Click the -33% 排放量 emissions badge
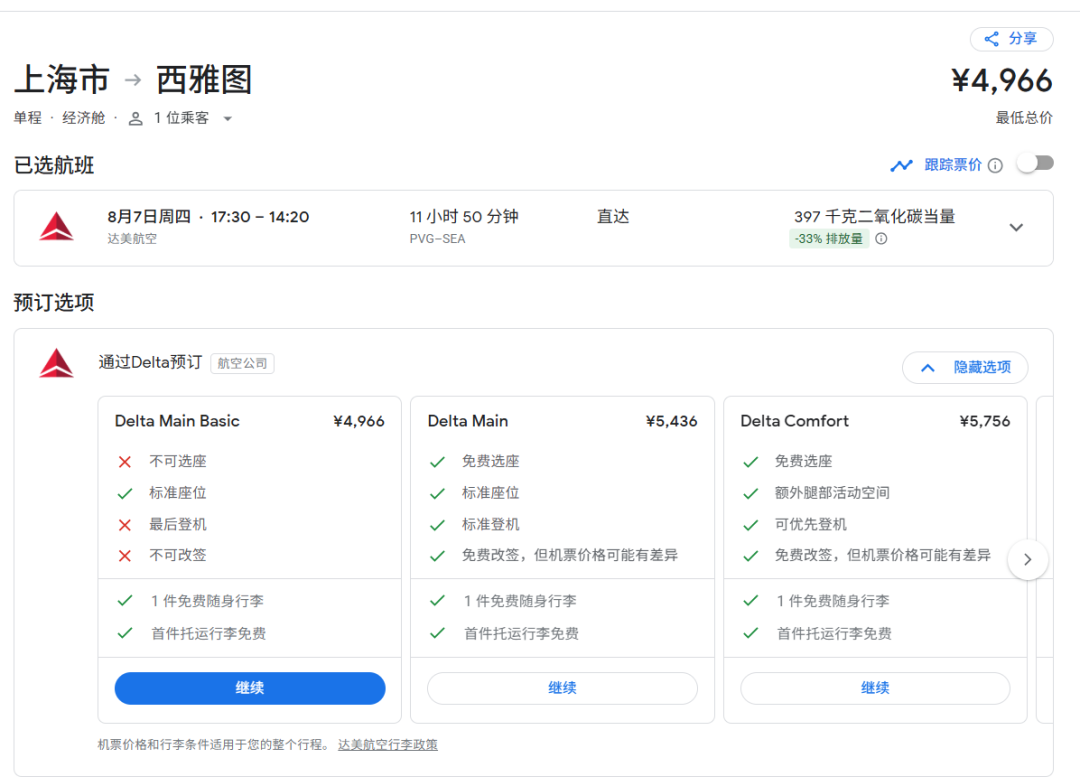This screenshot has height=777, width=1080. [829, 239]
